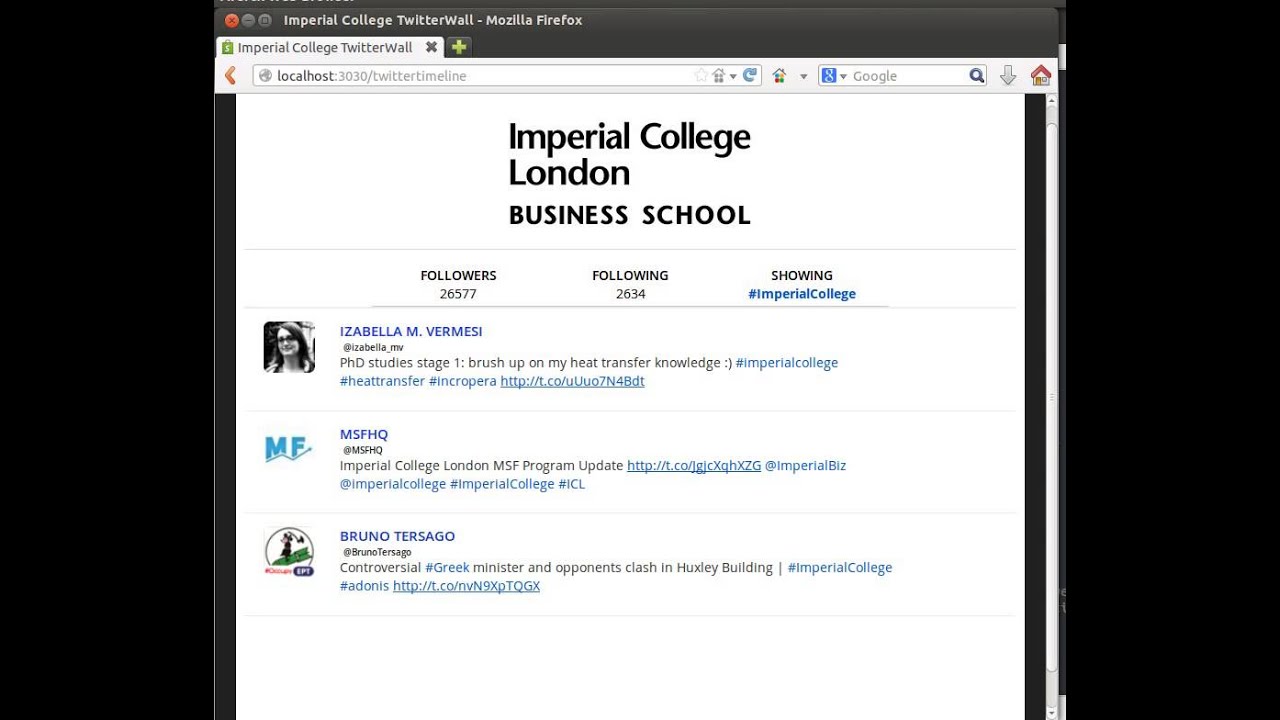Click the site identity globe icon
1280x720 pixels.
point(265,76)
